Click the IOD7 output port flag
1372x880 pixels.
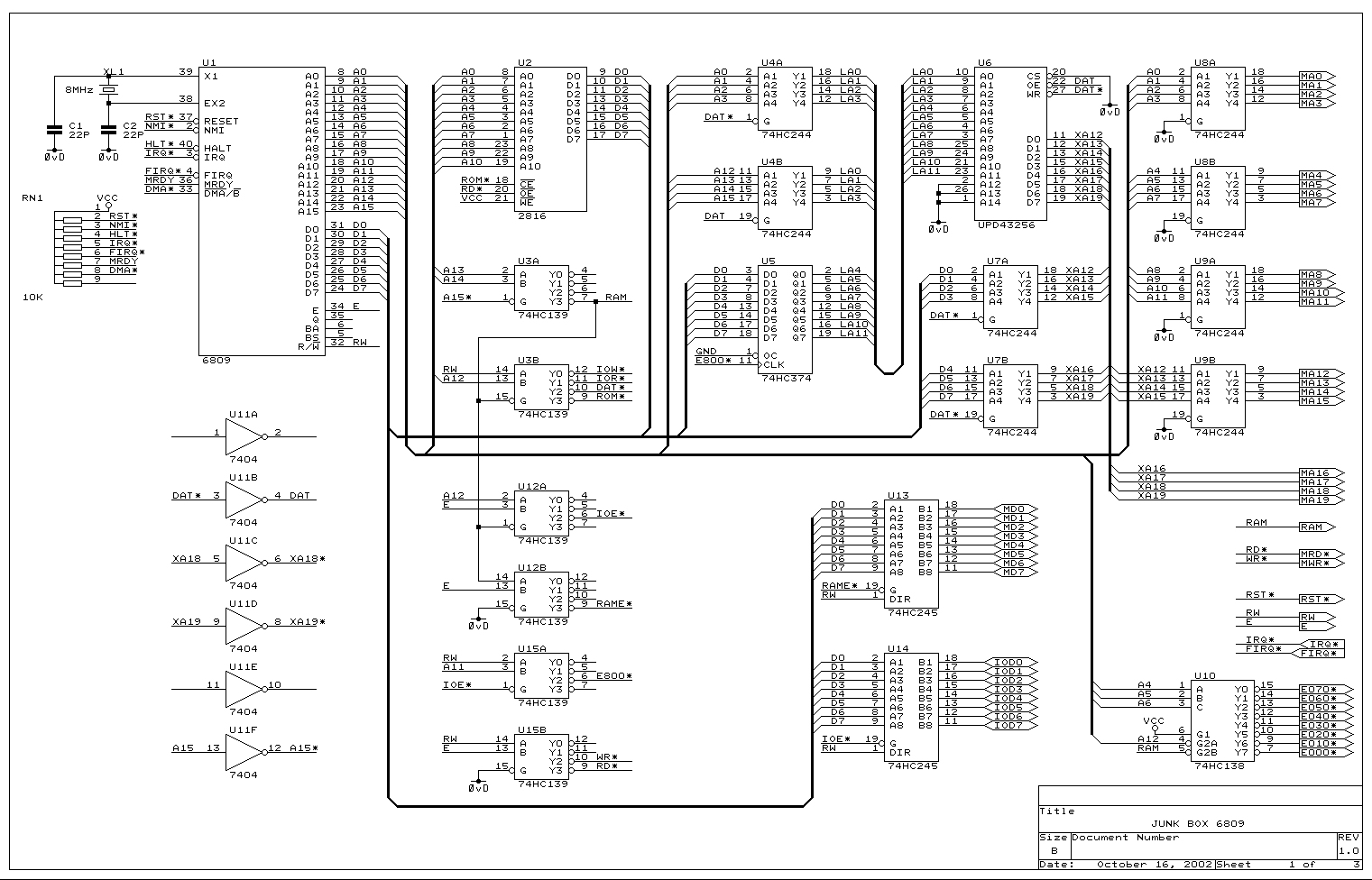pyautogui.click(x=1013, y=726)
